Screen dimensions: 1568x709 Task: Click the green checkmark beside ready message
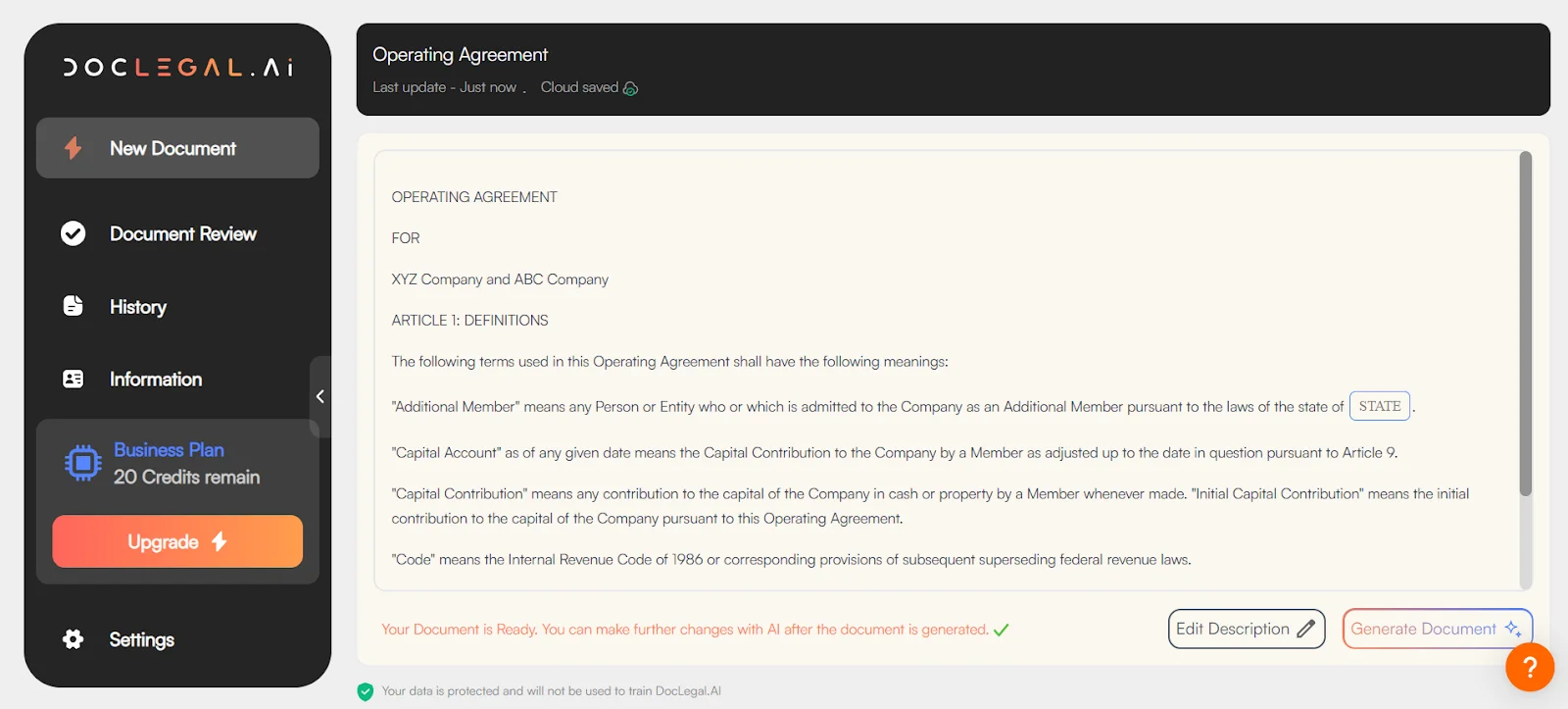[1001, 630]
